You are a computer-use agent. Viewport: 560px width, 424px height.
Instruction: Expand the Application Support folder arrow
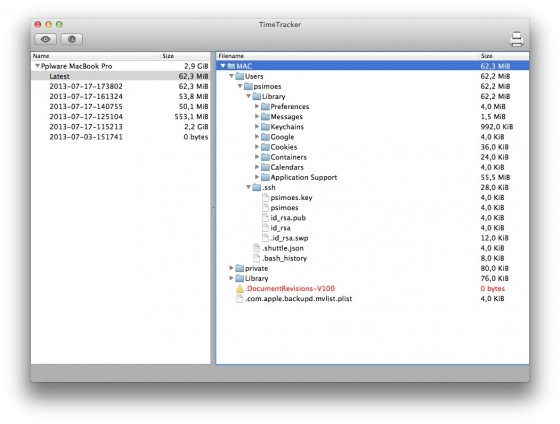[x=257, y=177]
